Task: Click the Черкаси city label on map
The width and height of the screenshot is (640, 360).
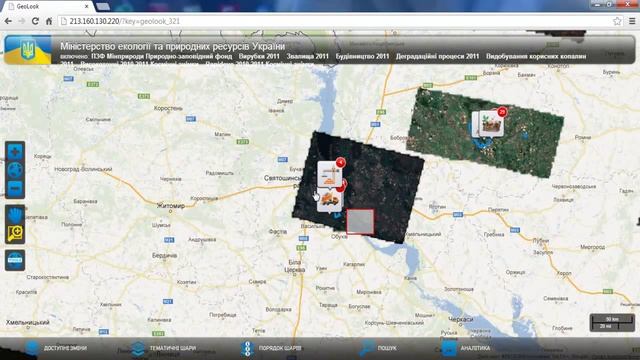Action: pos(461,319)
